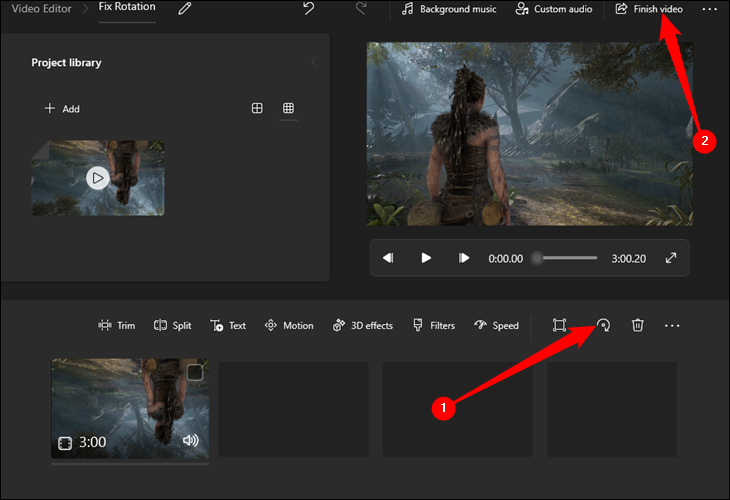Undo the last edit
Screen dimensions: 730x500
pos(309,9)
